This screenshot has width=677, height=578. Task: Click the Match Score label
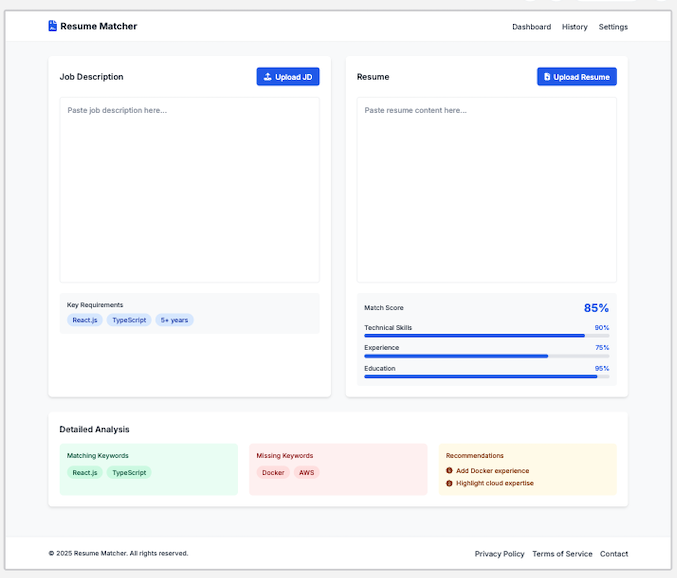(x=384, y=308)
